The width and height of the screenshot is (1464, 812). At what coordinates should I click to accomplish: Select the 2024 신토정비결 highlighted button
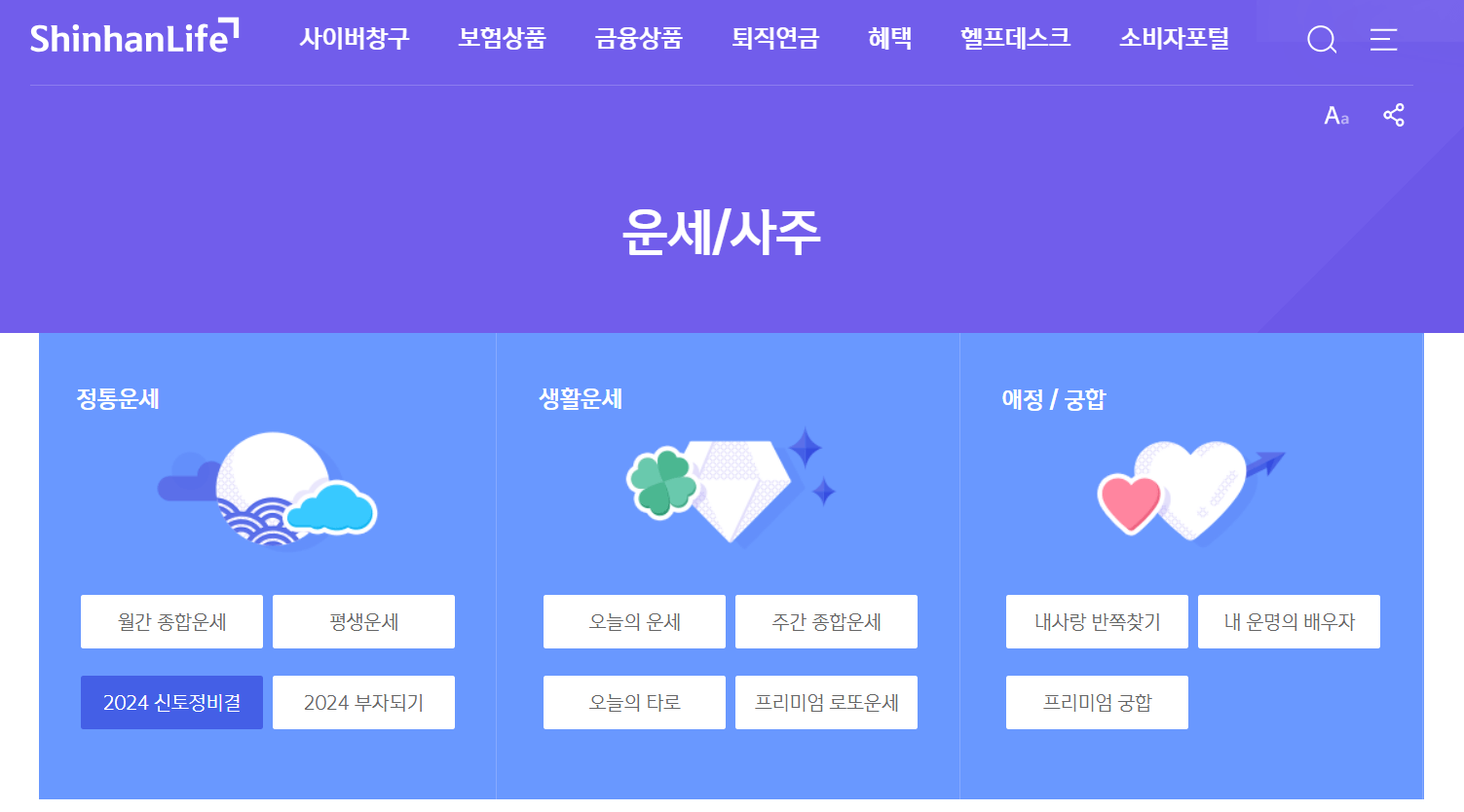point(171,702)
